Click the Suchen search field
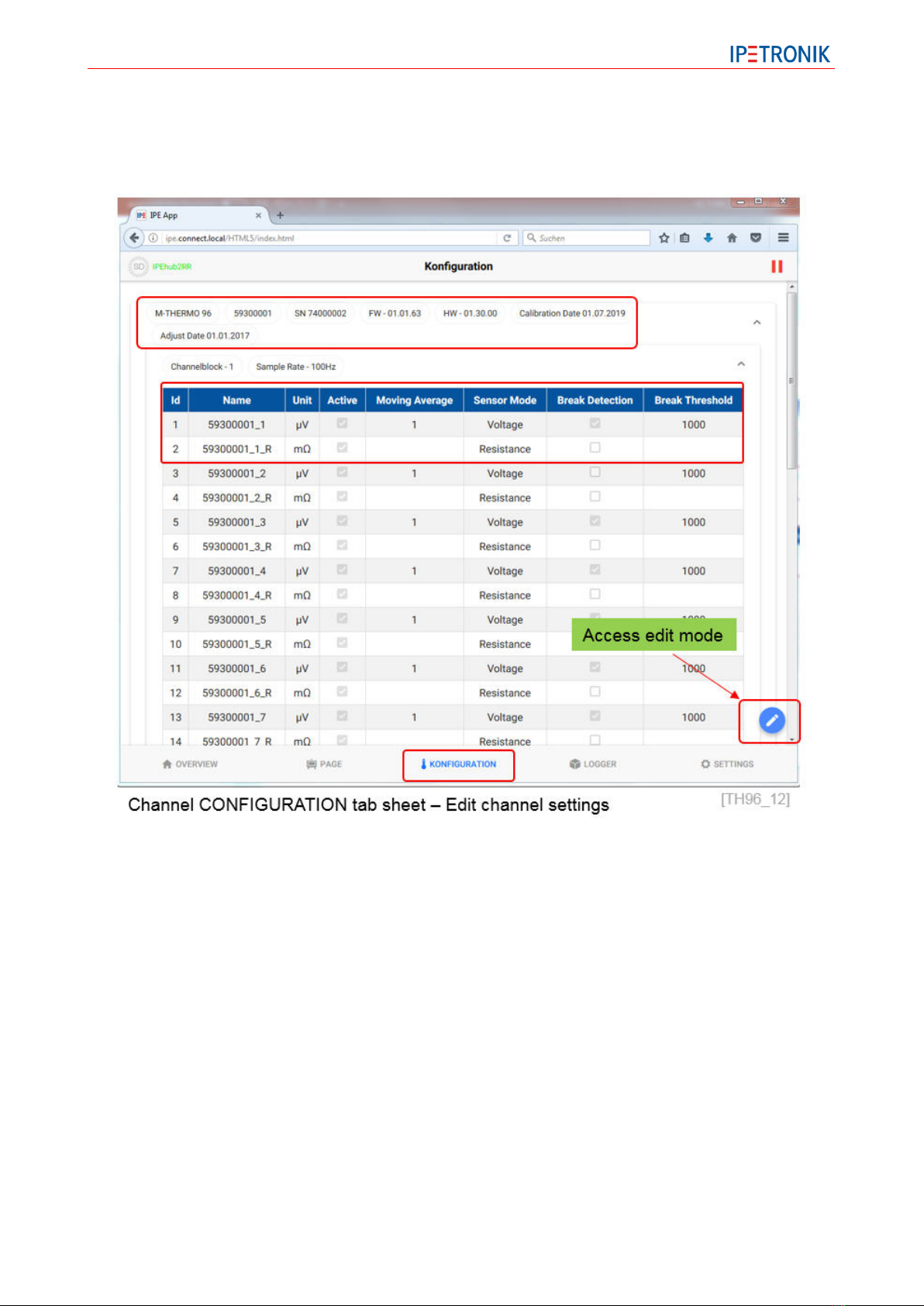The height and width of the screenshot is (1306, 924). [x=587, y=238]
